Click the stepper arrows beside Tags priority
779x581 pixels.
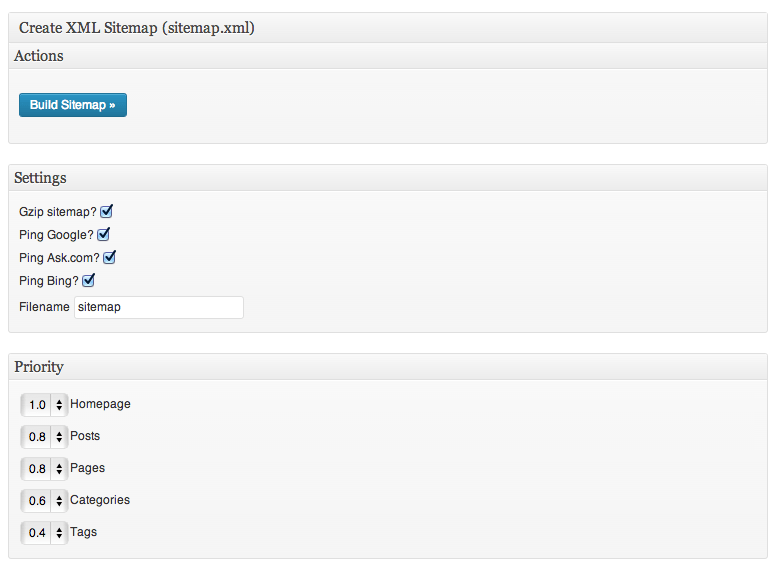click(x=59, y=532)
